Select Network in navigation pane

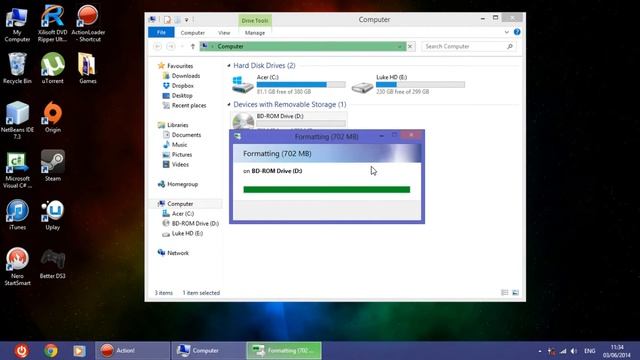(x=178, y=253)
